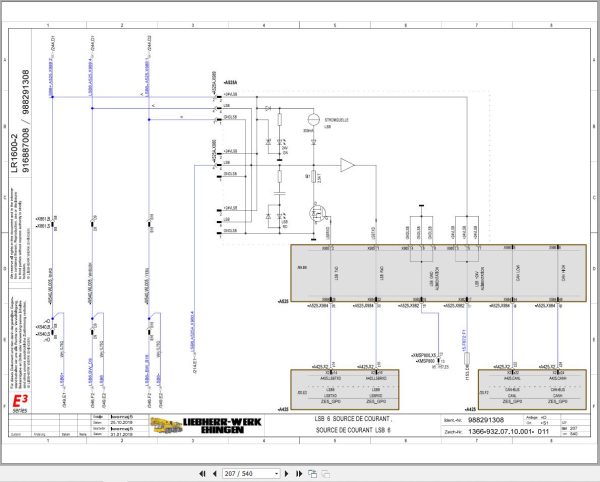Go to the previous page
Image resolution: width=600 pixels, height=482 pixels.
[215, 474]
